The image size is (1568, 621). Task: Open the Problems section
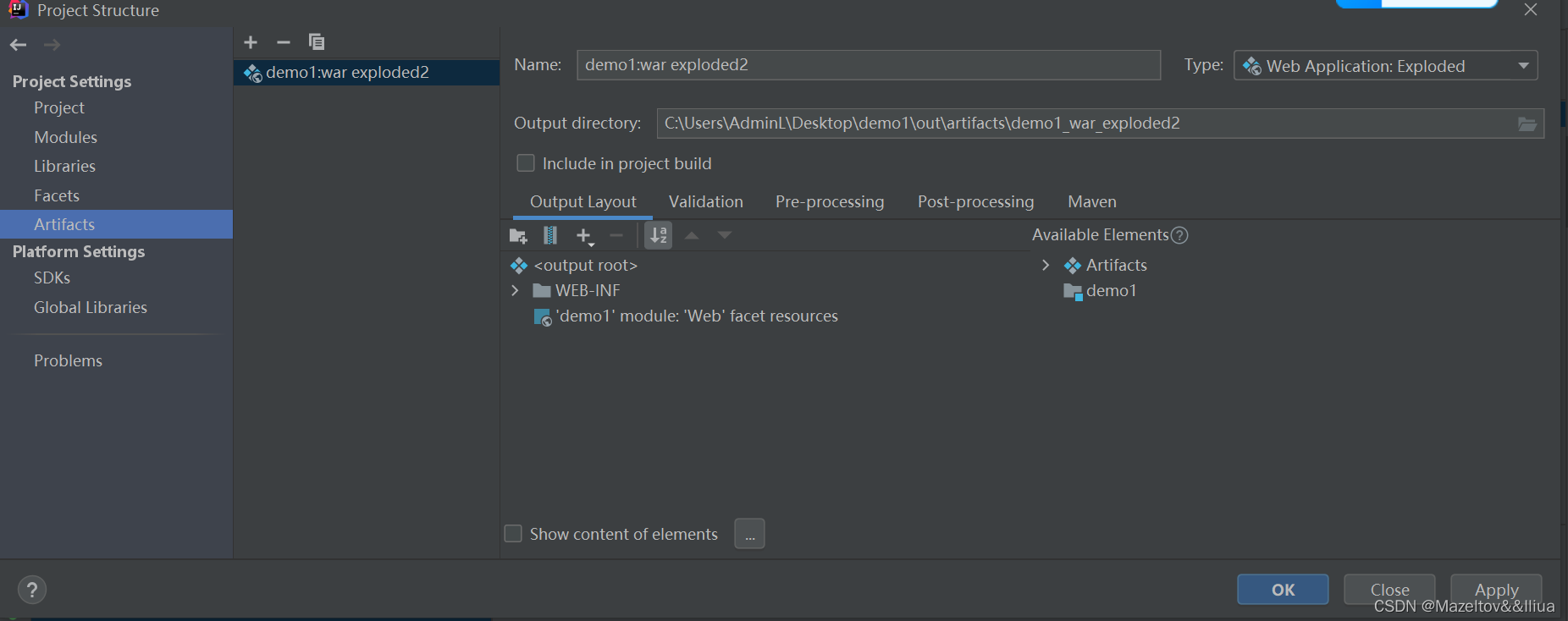[x=68, y=360]
